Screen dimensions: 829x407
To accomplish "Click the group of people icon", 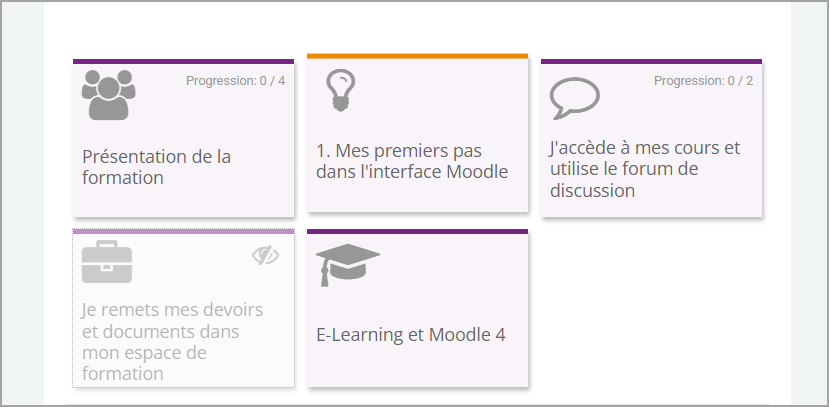I will pos(108,95).
